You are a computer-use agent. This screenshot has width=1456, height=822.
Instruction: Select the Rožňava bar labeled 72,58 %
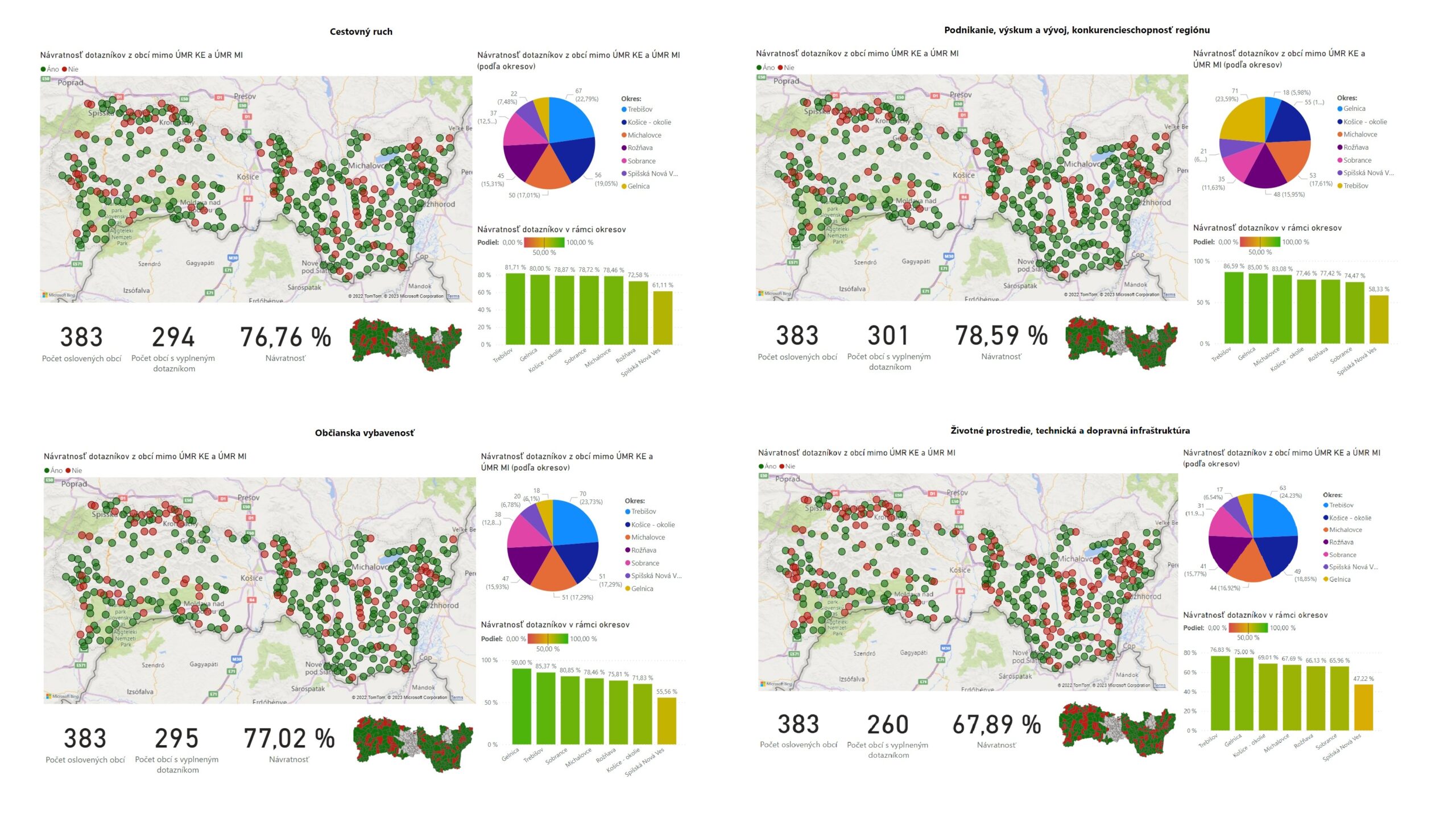[x=638, y=313]
